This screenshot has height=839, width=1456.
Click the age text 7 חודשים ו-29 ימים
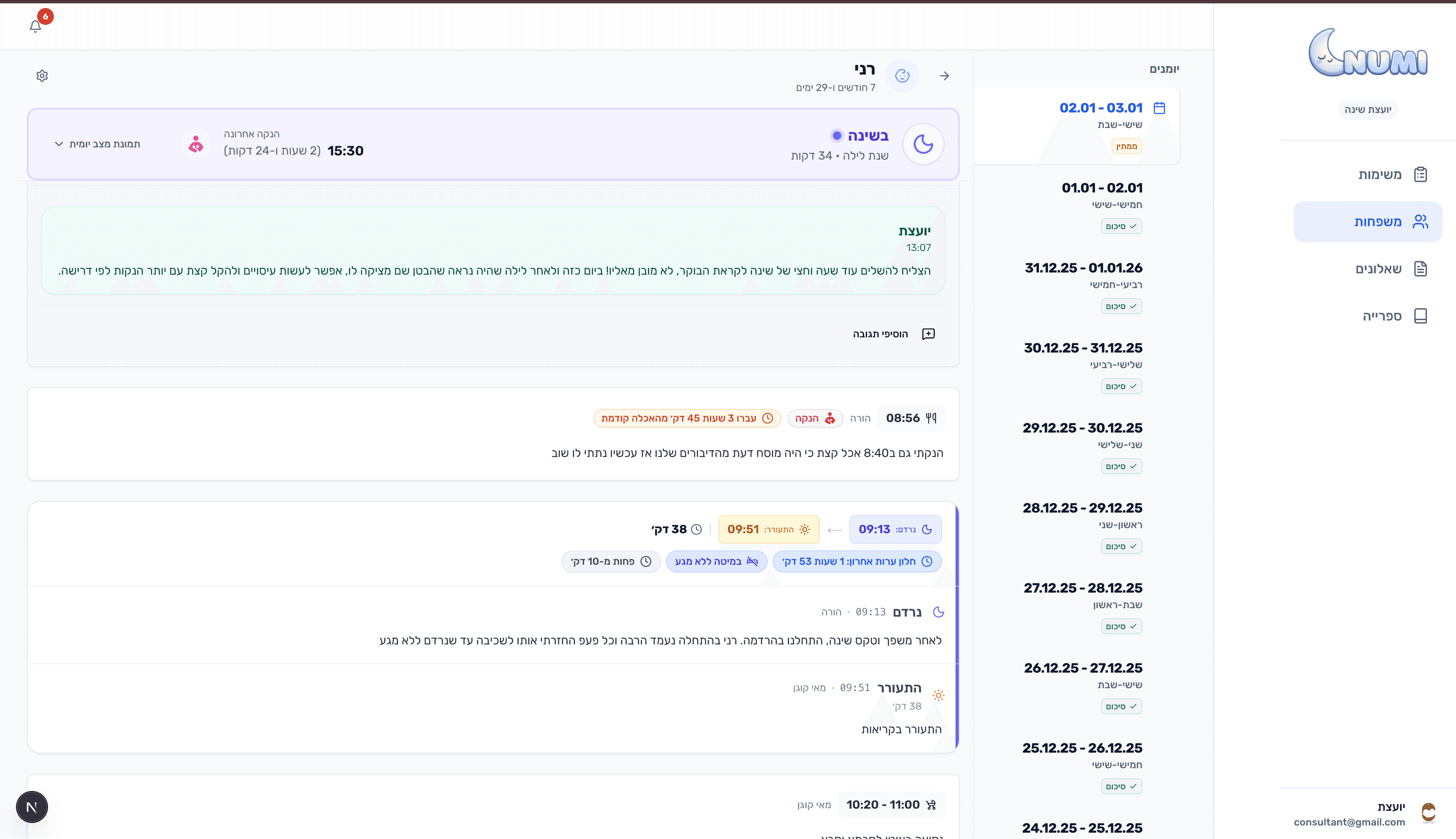pyautogui.click(x=835, y=88)
